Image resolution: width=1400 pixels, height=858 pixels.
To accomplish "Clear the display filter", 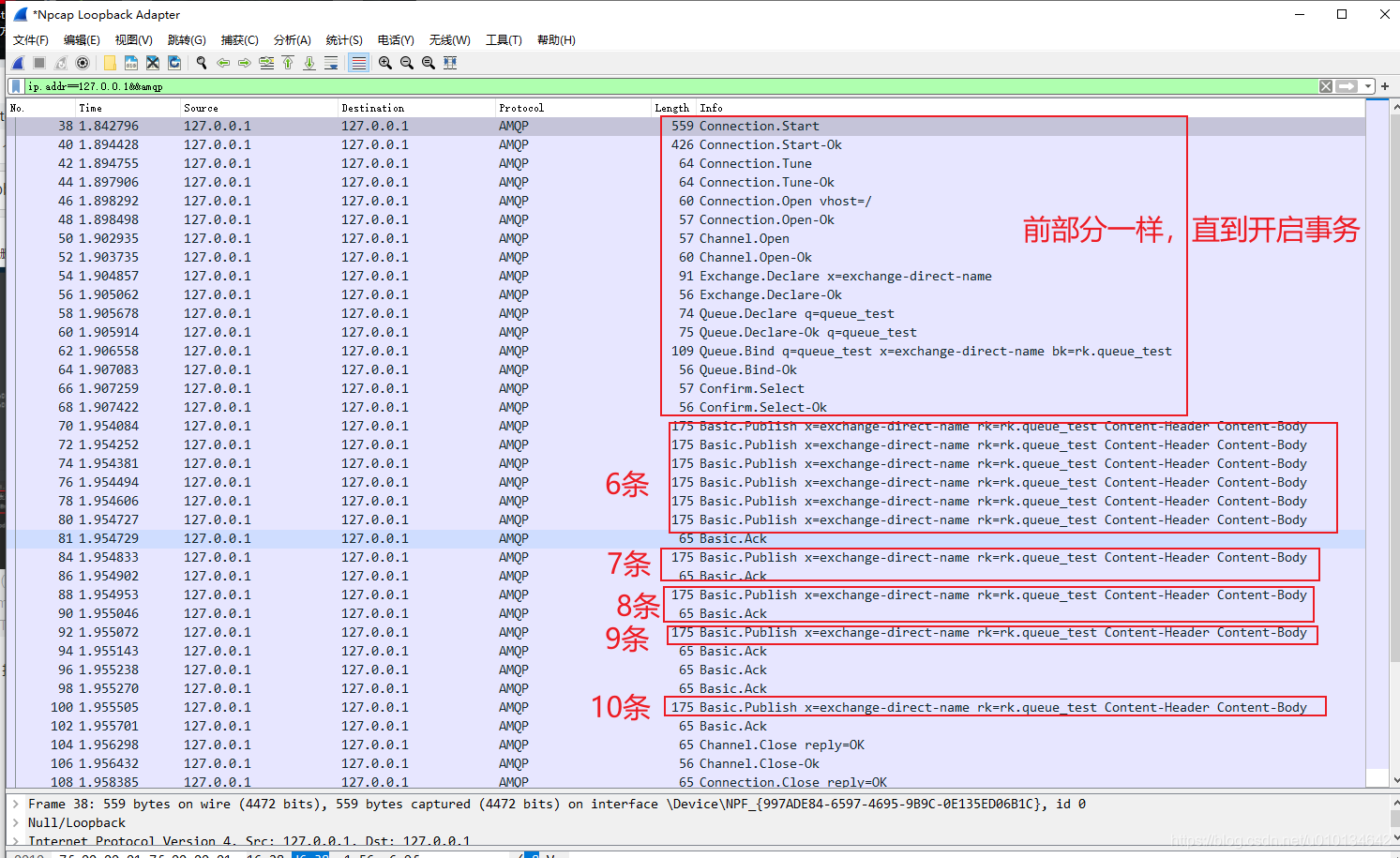I will pyautogui.click(x=1326, y=86).
